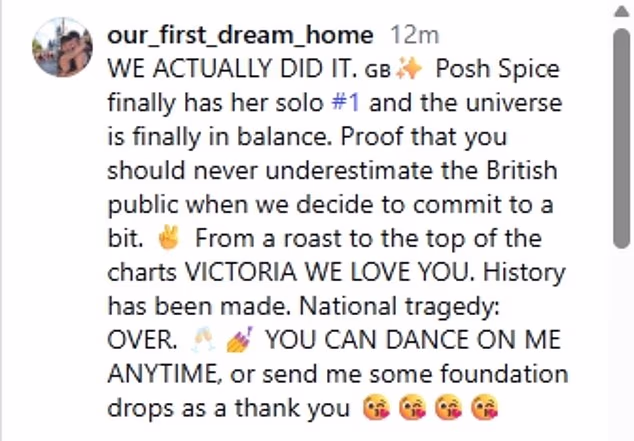This screenshot has width=634, height=441.
Task: Click the our_first_dream_home username
Action: 240,35
